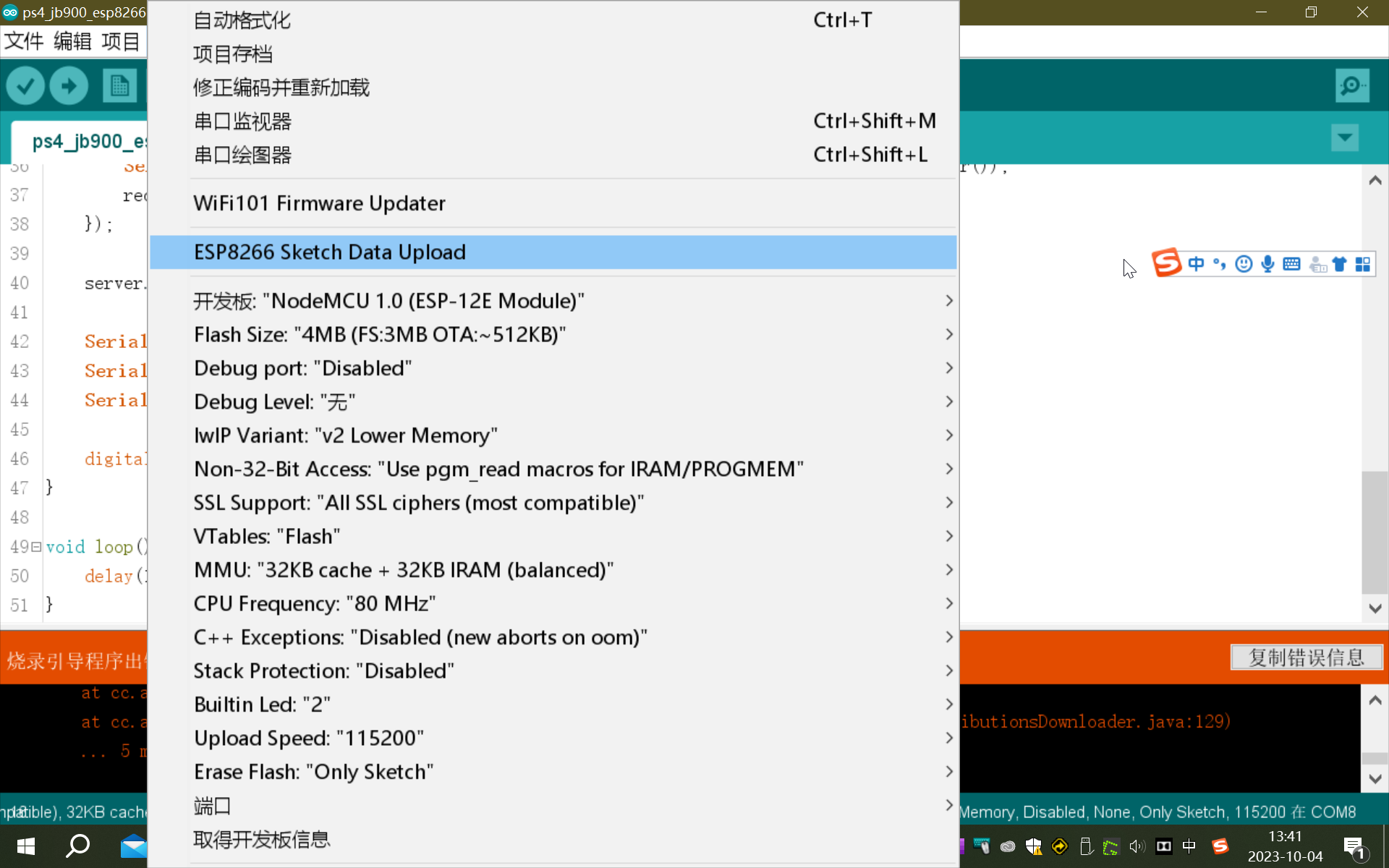
Task: Click the code editor scrollbar down arrow
Action: click(1375, 608)
